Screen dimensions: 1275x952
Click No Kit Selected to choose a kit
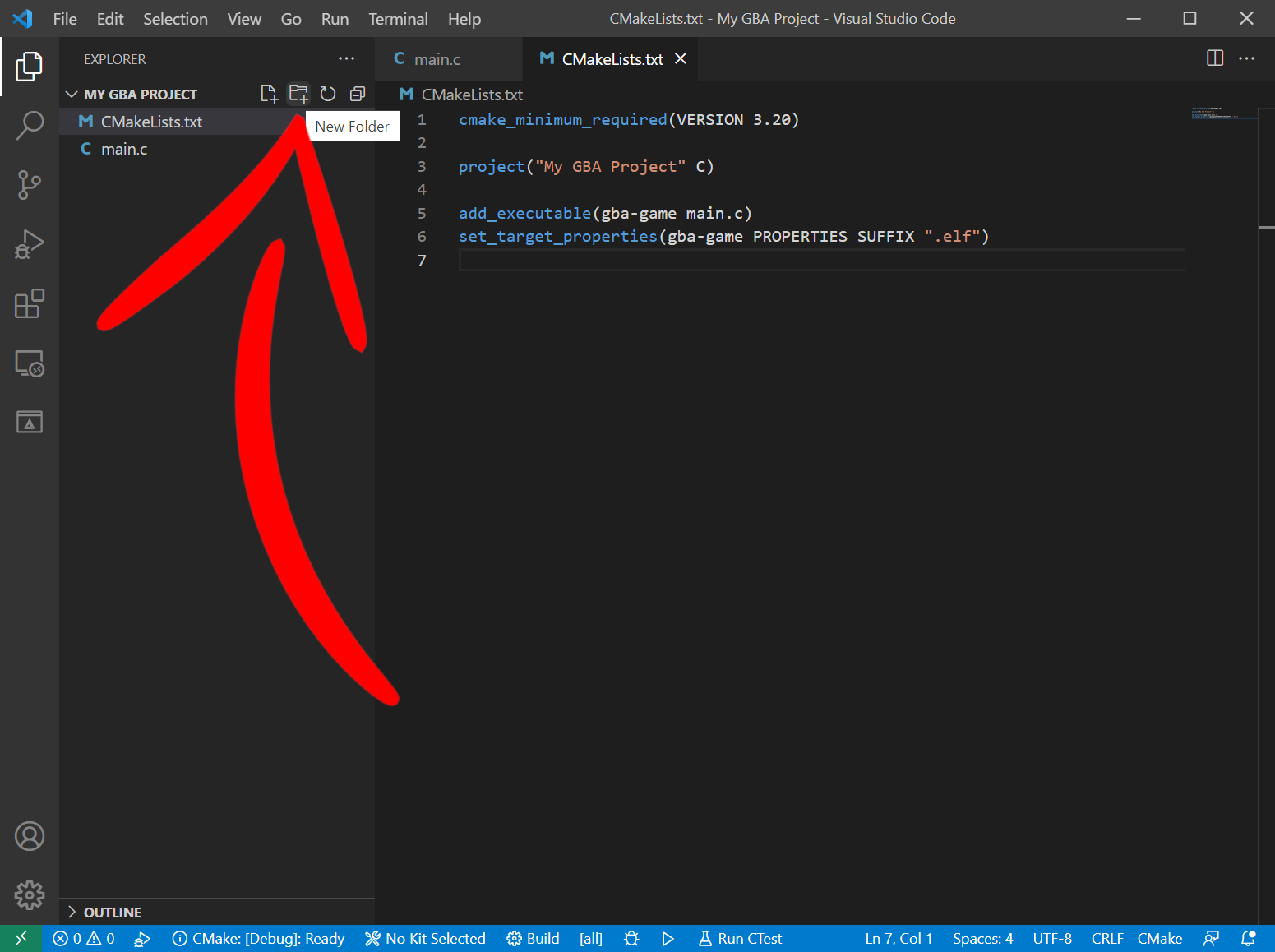[425, 938]
